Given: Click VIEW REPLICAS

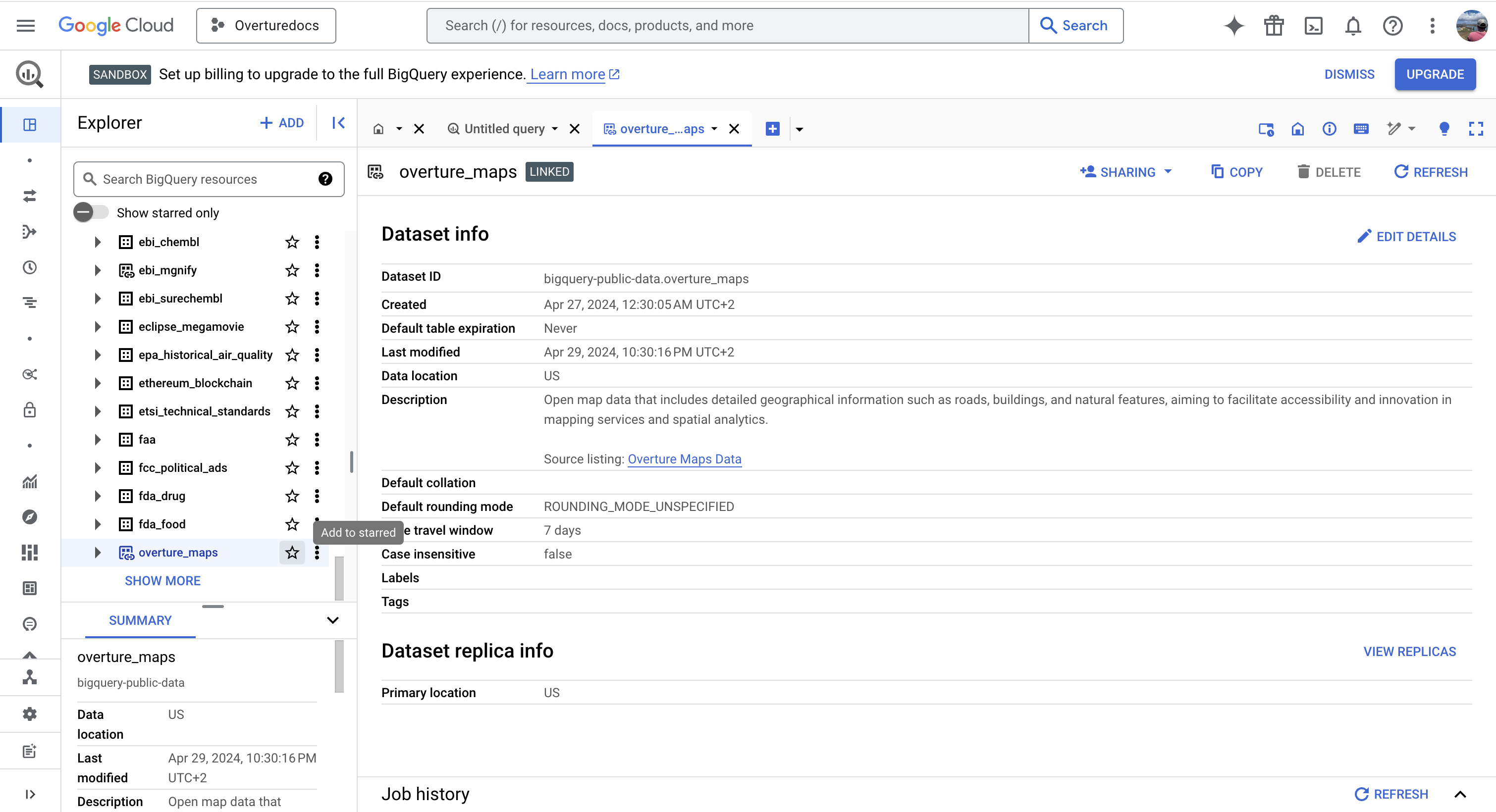Looking at the screenshot, I should pyautogui.click(x=1409, y=651).
